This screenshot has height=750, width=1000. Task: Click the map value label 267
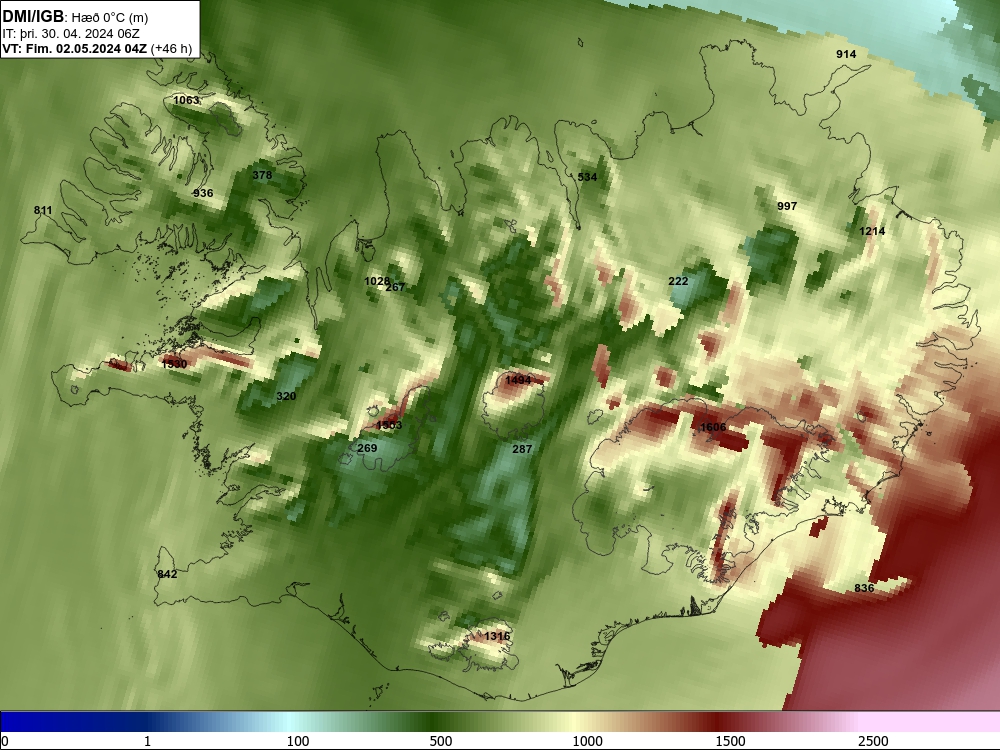(x=395, y=287)
